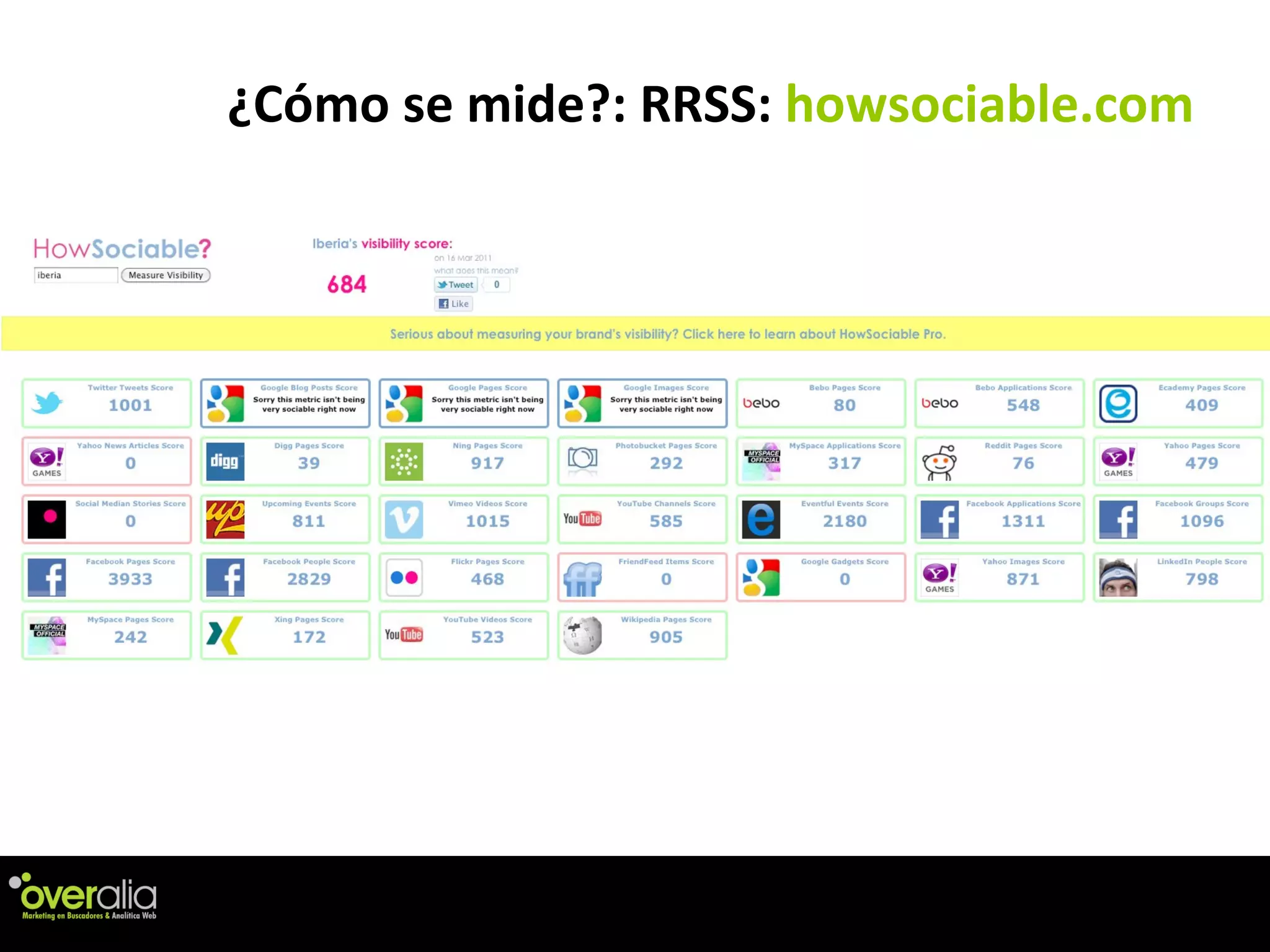Click the Facebook People Score value 2829
This screenshot has height=952, width=1270.
(309, 580)
